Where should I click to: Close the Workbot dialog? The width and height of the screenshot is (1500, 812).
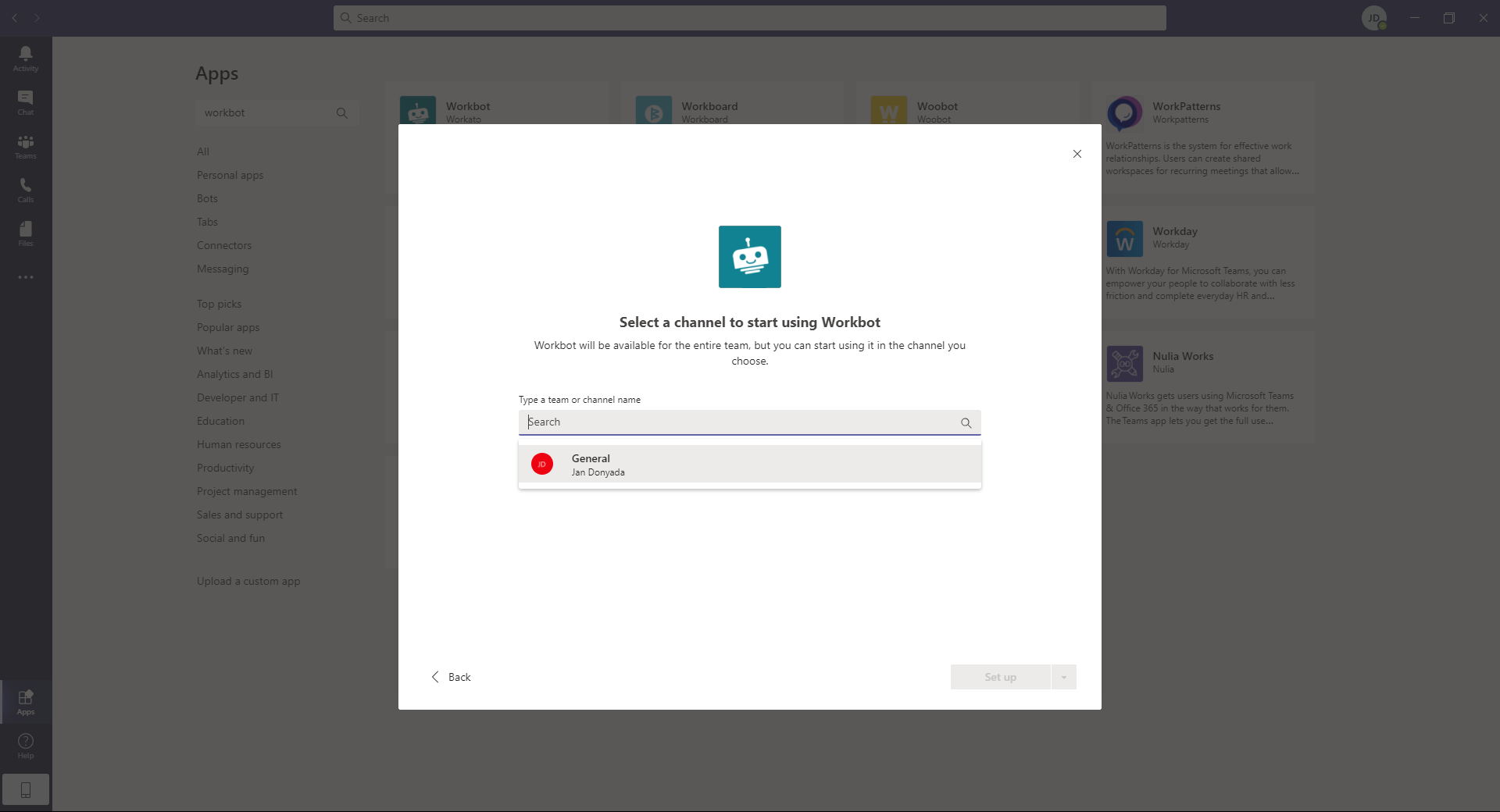(x=1077, y=154)
